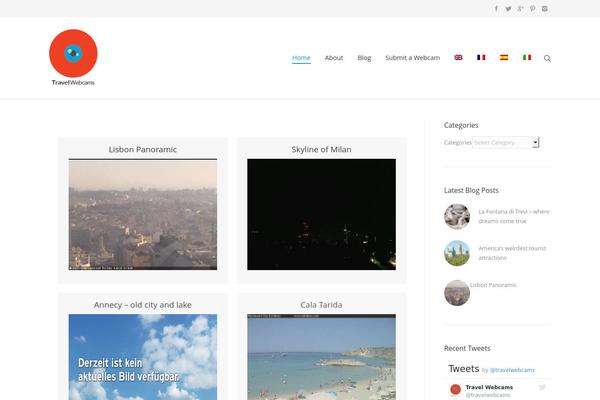View the Skyline of Milan webcam image
600x400 pixels.
click(x=321, y=214)
